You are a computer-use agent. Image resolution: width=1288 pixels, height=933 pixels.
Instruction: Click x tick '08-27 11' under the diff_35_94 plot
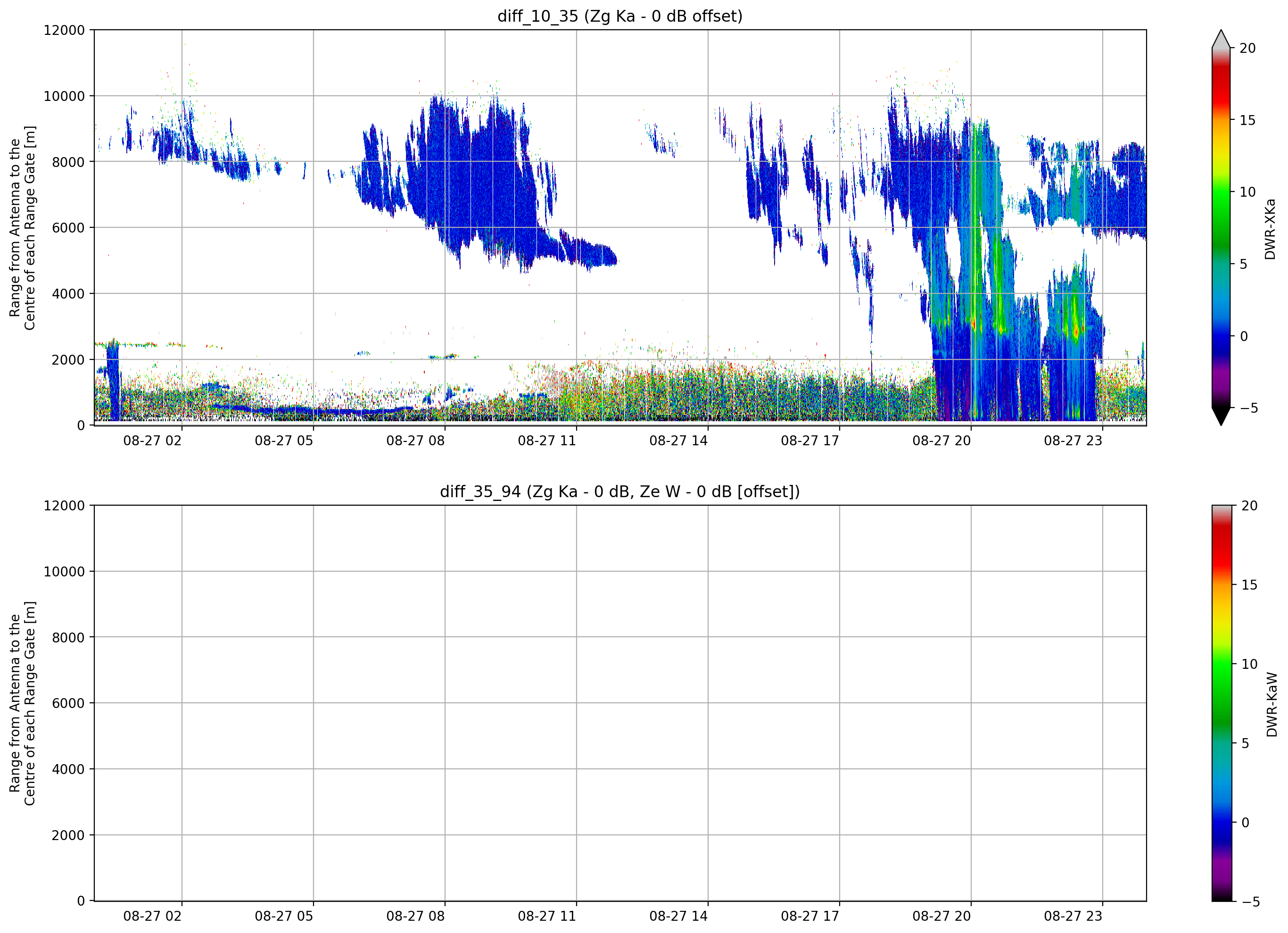point(547,916)
